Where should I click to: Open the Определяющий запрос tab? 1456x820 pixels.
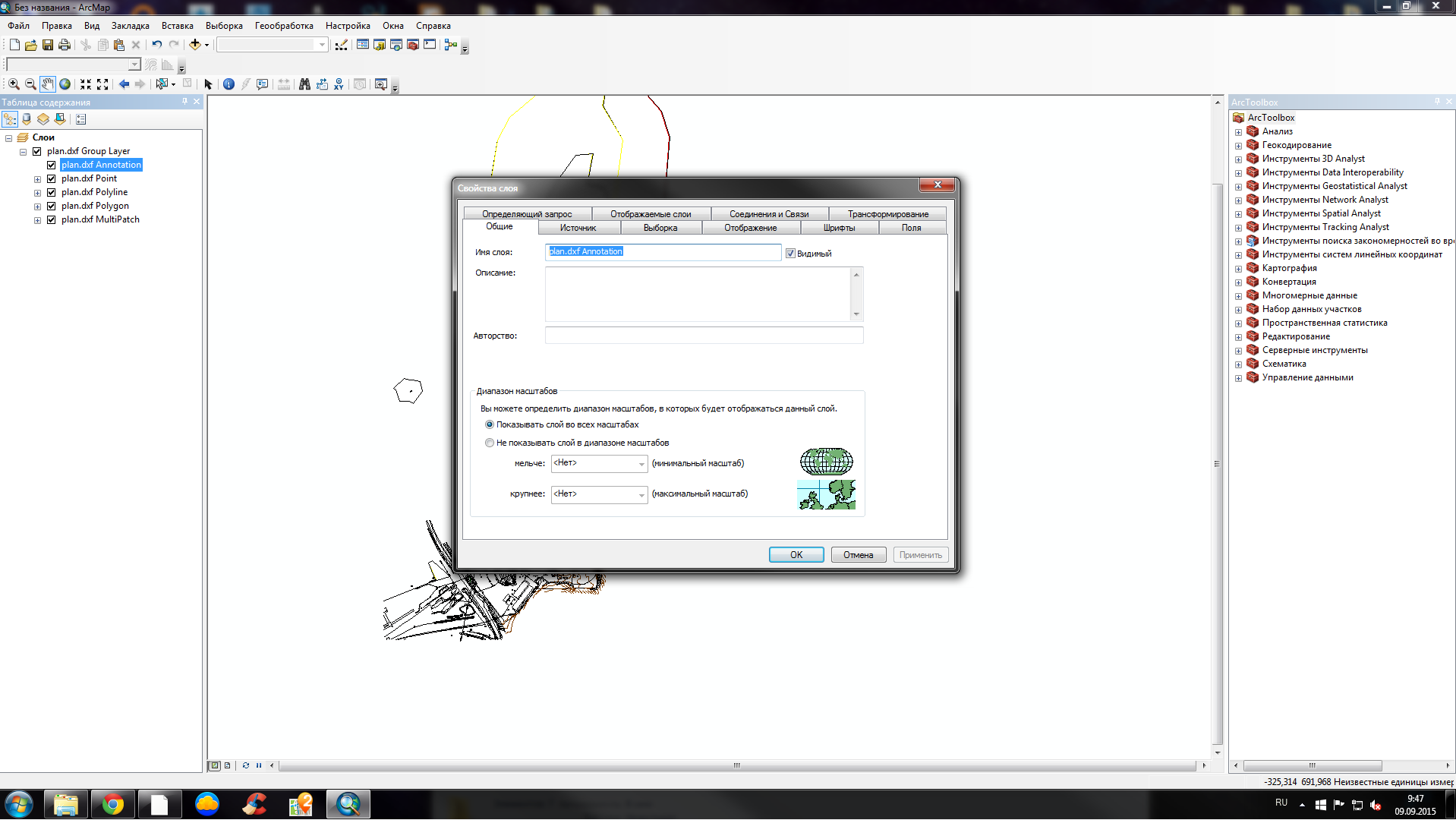pos(527,214)
